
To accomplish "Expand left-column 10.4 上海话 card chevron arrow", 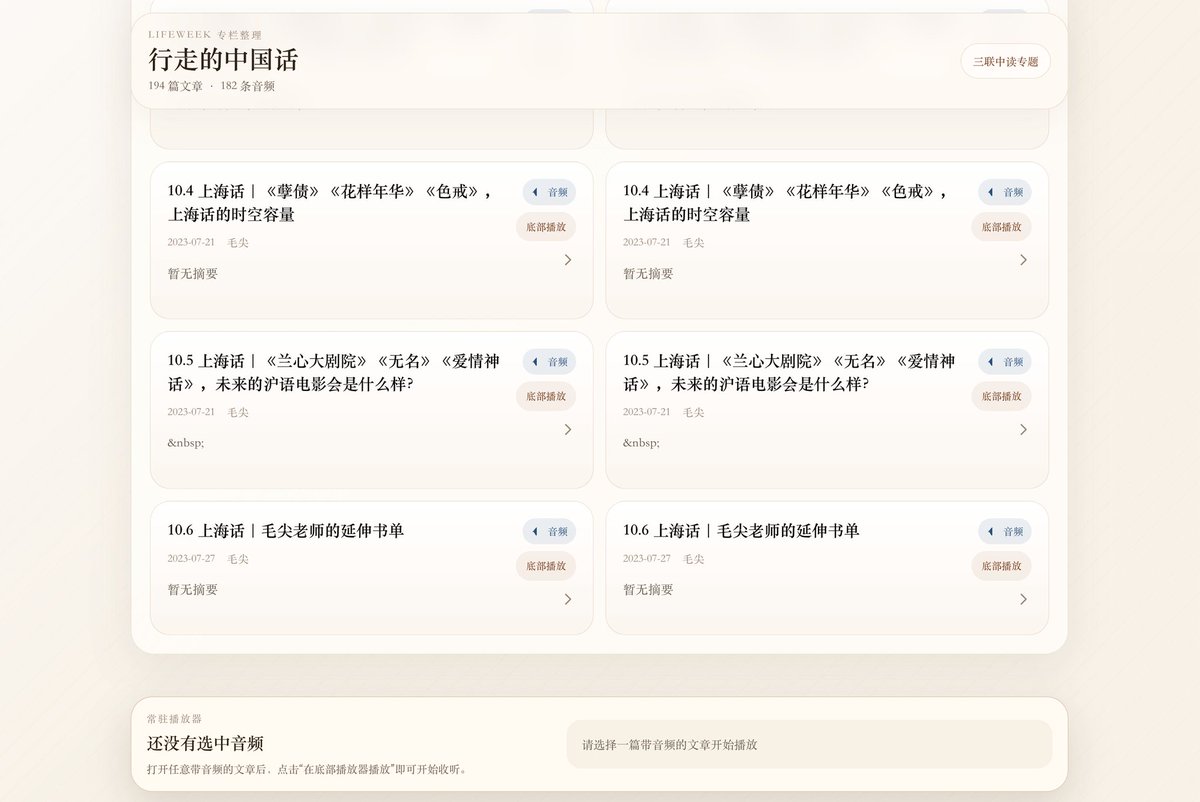I will (568, 260).
